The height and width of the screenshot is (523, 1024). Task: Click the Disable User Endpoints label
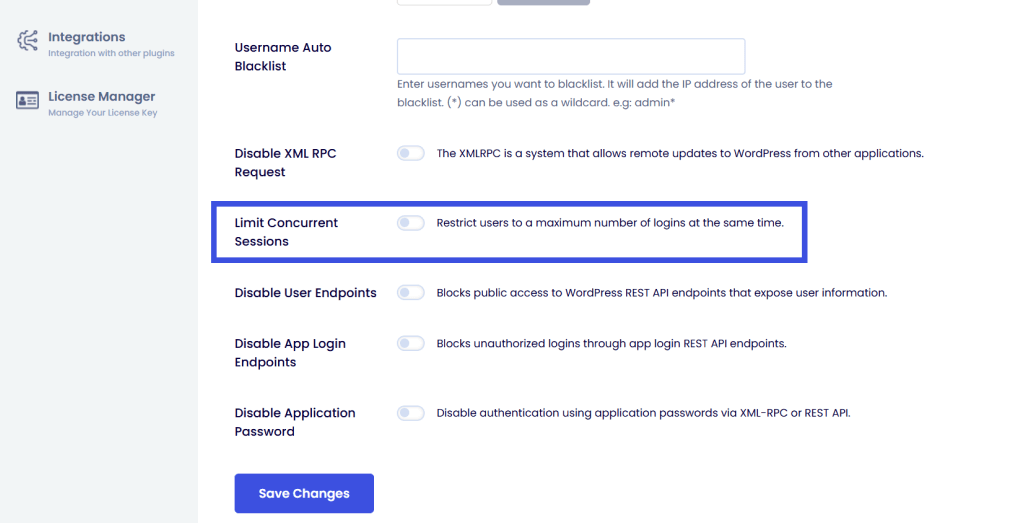[x=305, y=293]
